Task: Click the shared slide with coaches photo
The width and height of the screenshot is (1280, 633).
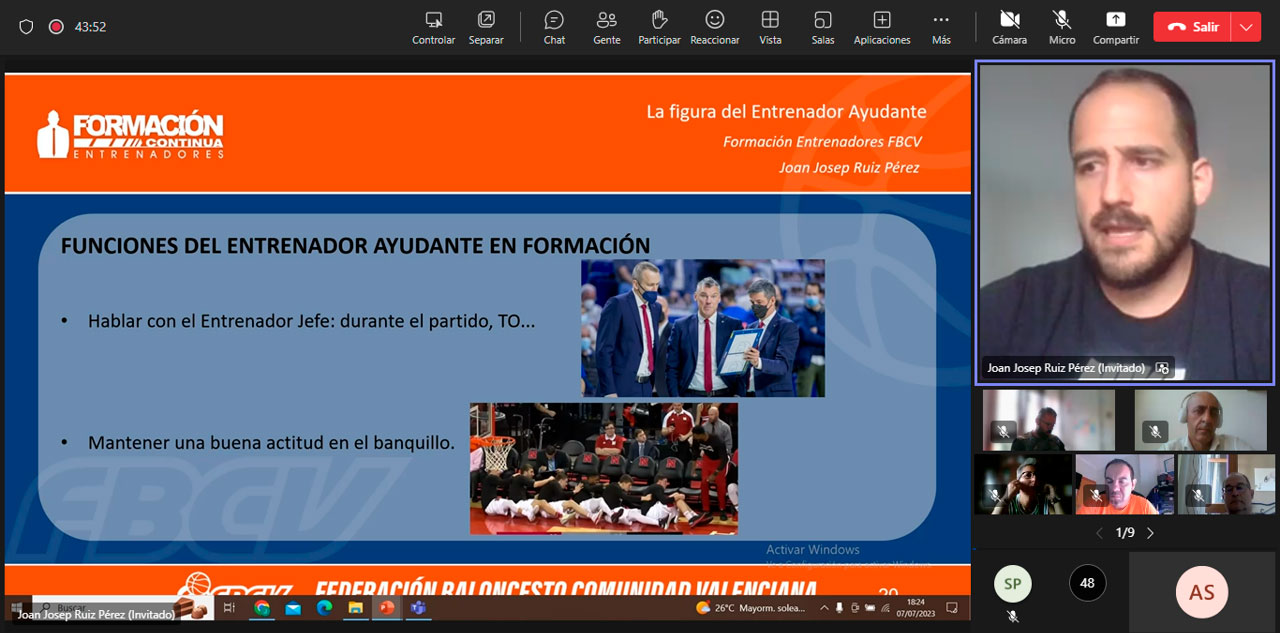Action: (703, 328)
